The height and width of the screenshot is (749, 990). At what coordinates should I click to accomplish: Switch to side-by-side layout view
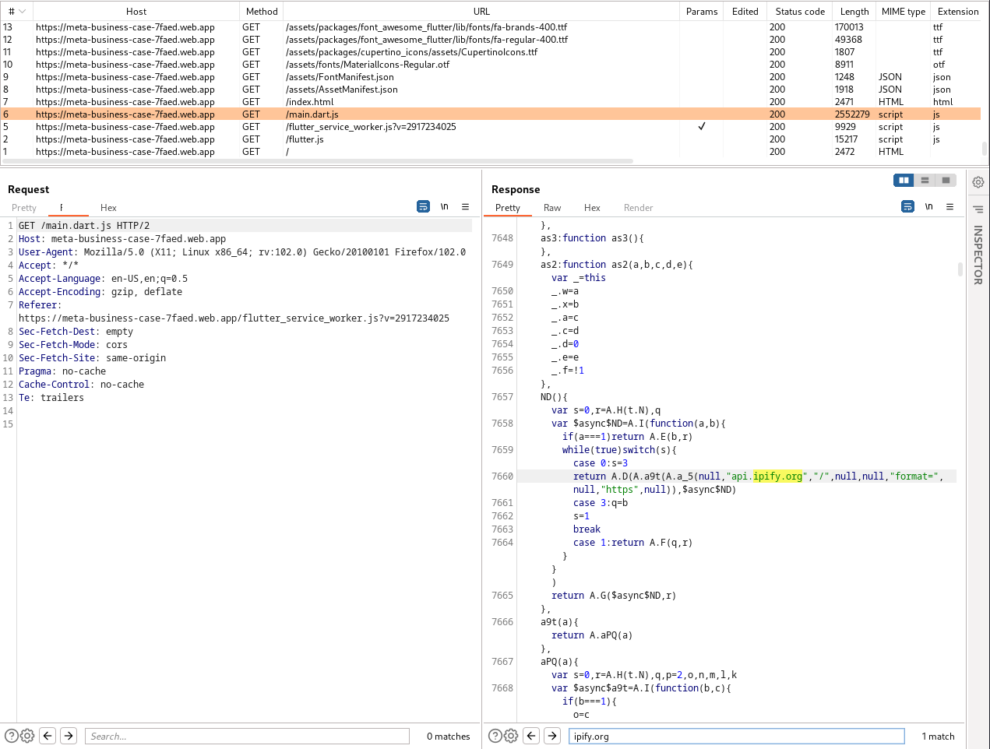click(905, 180)
